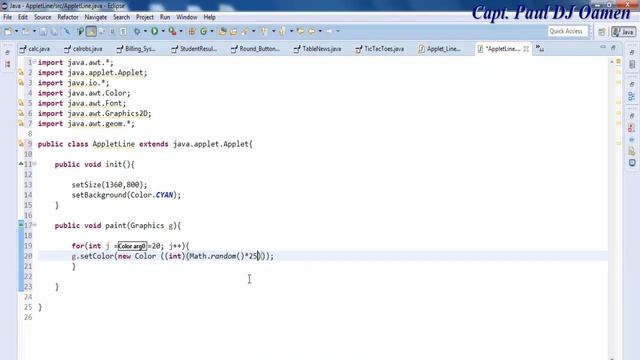Create a New Java Package icon

click(191, 31)
